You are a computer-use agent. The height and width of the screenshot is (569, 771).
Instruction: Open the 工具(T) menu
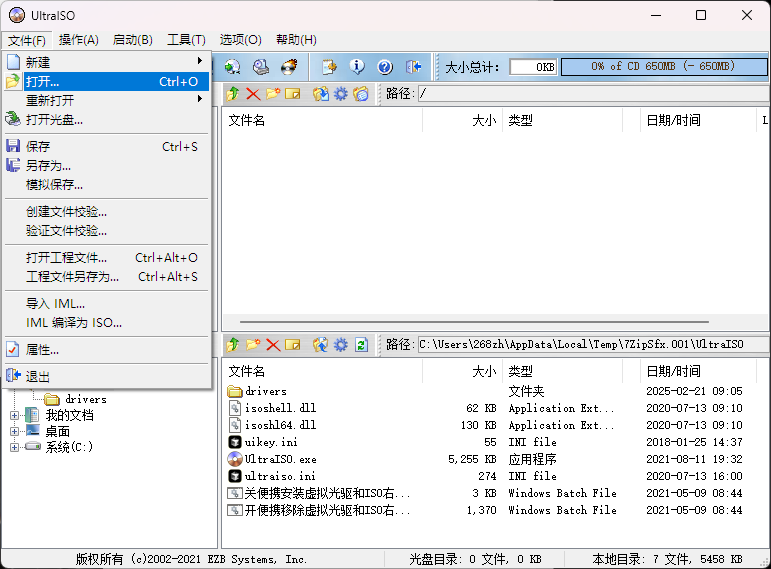[186, 40]
